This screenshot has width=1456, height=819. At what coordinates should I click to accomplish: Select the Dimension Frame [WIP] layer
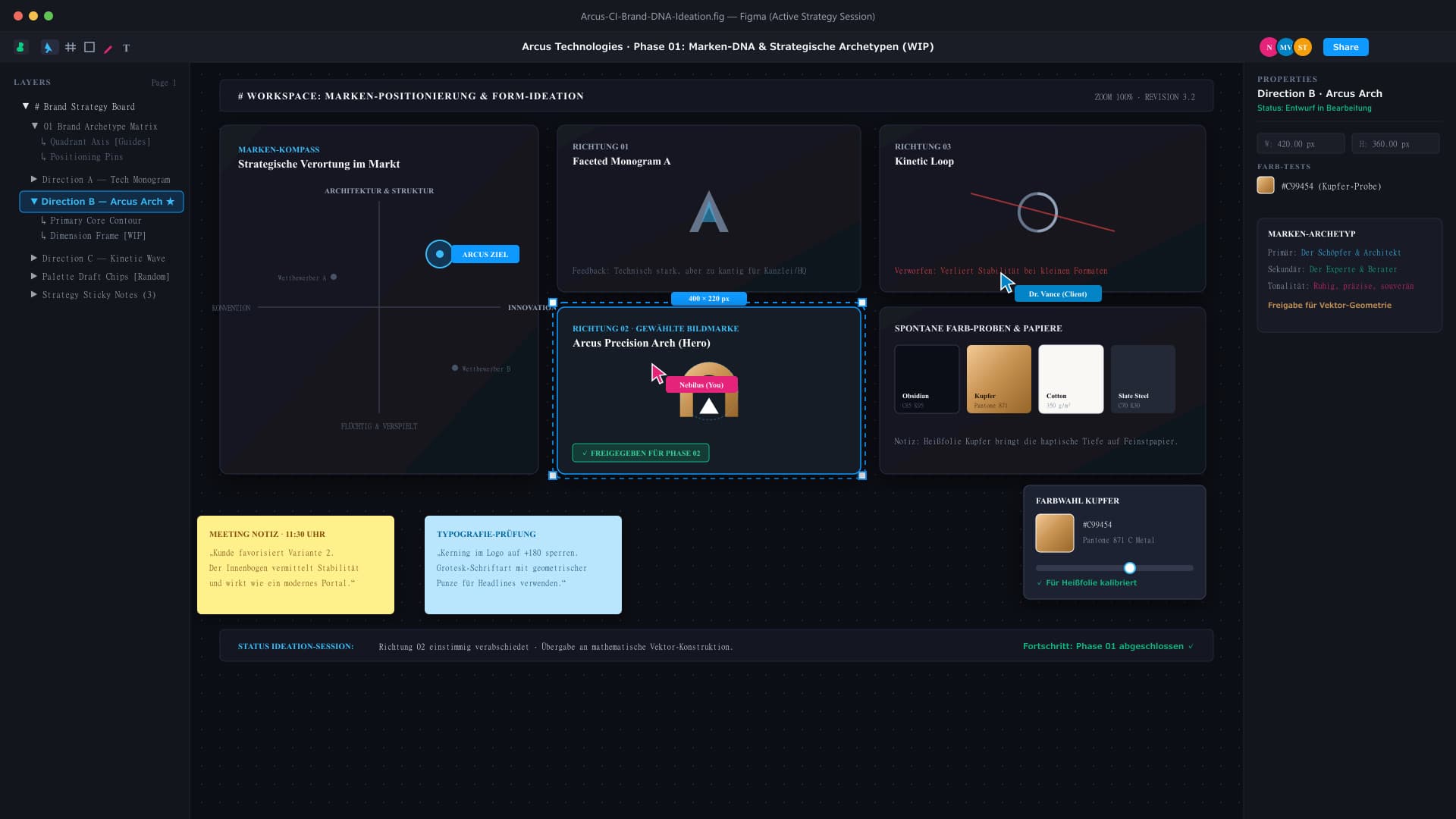(x=93, y=236)
